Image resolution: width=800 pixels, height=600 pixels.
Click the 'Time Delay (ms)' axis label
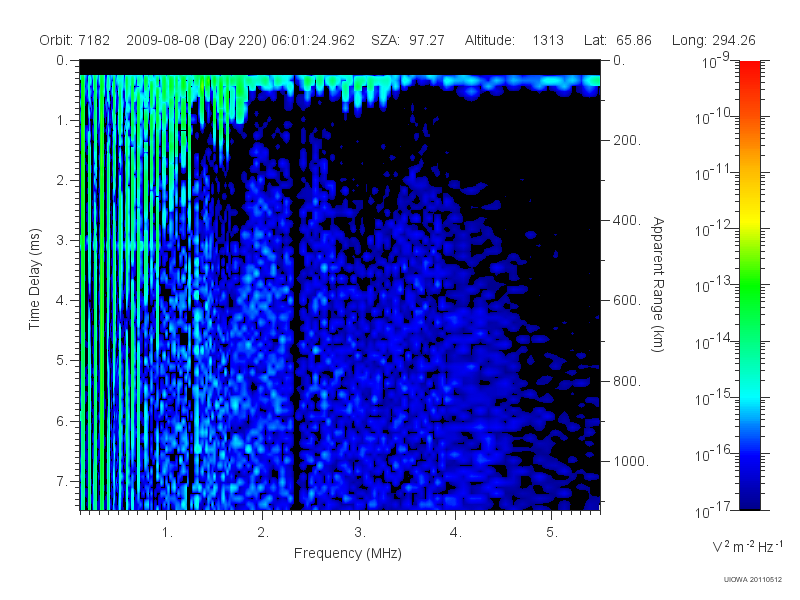(x=34, y=279)
